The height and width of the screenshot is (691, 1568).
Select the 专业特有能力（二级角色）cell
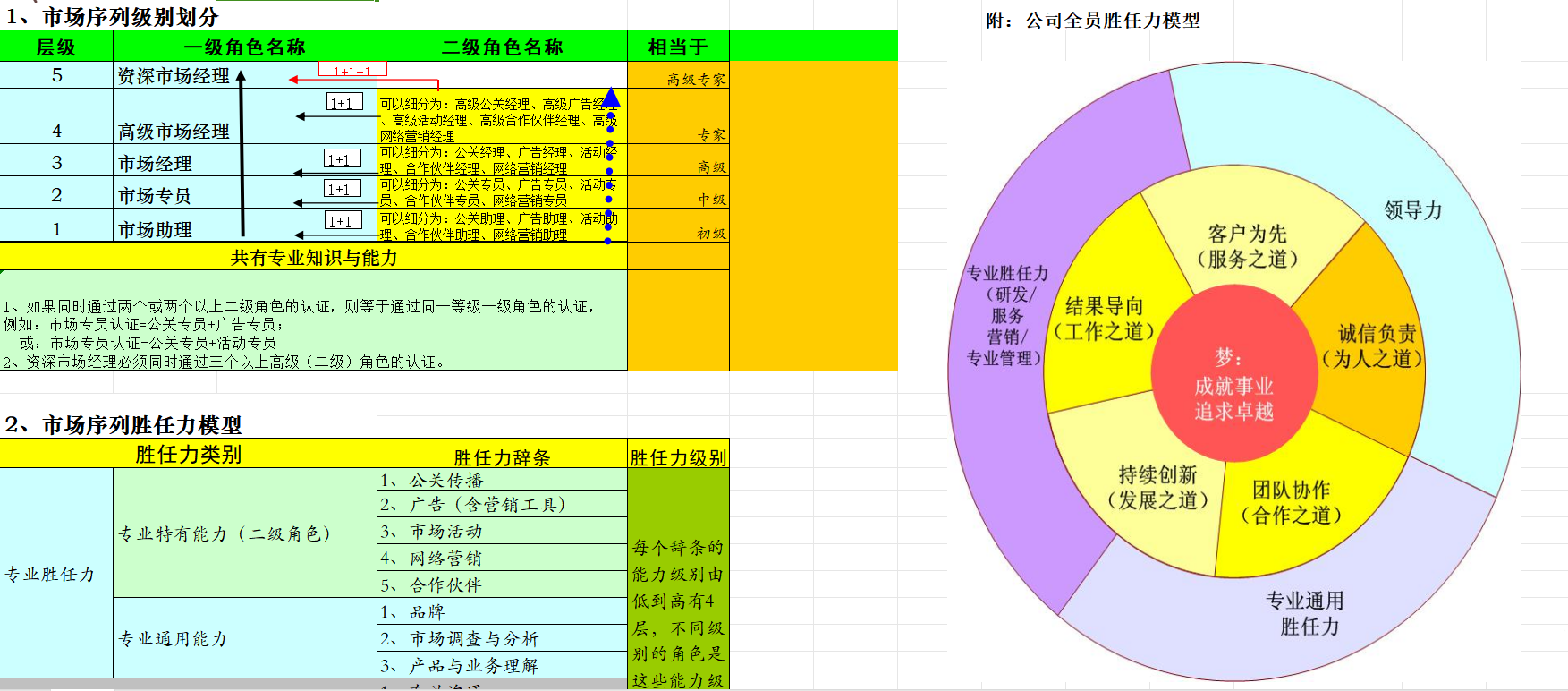[245, 533]
